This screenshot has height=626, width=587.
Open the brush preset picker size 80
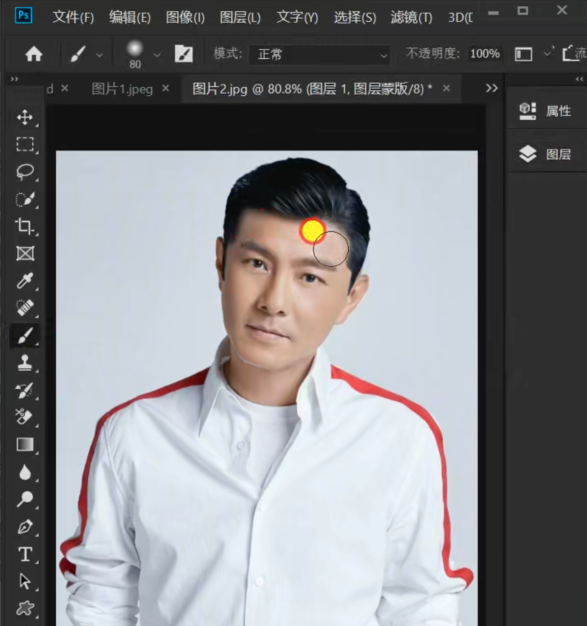click(135, 55)
